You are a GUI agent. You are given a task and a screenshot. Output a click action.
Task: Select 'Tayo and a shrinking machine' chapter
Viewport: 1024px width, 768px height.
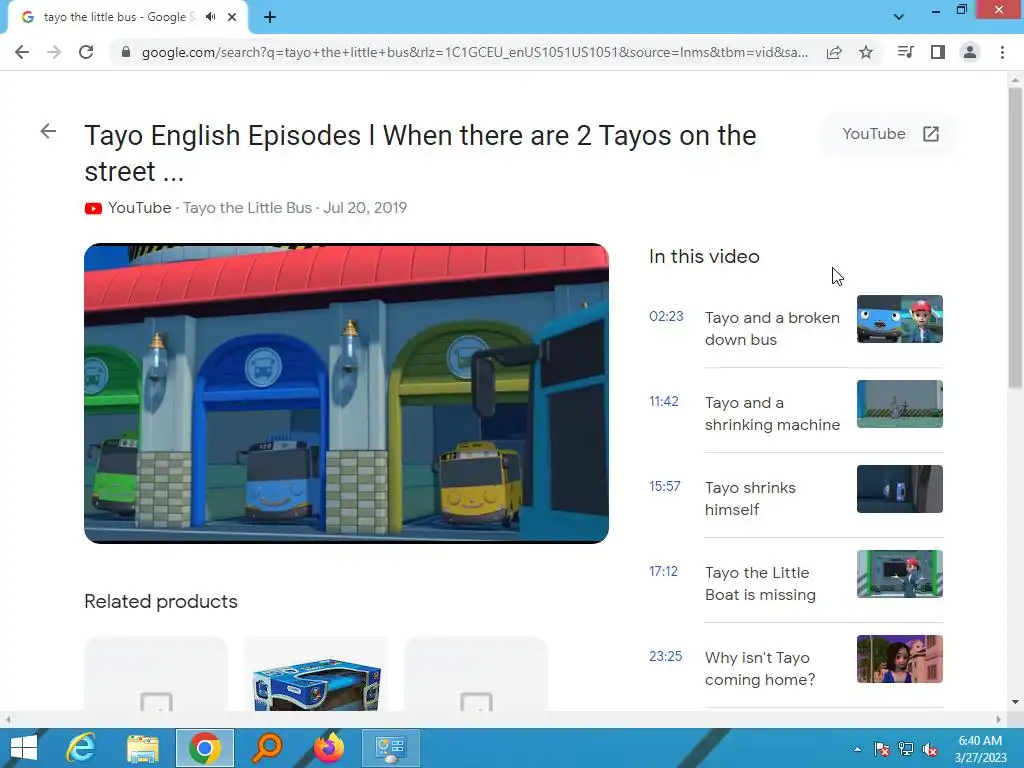[773, 413]
